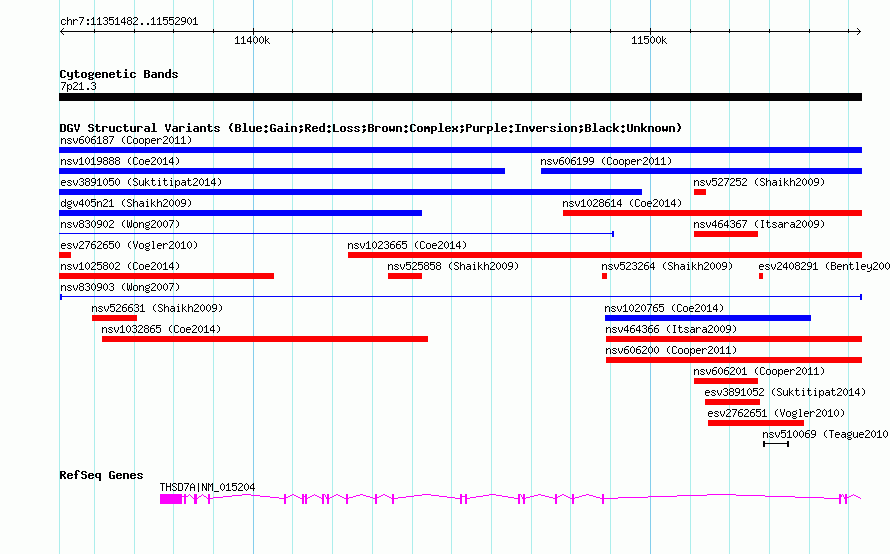The width and height of the screenshot is (890, 554).
Task: Select the nsv526631 (Shaikh2009) label
Action: coord(157,308)
